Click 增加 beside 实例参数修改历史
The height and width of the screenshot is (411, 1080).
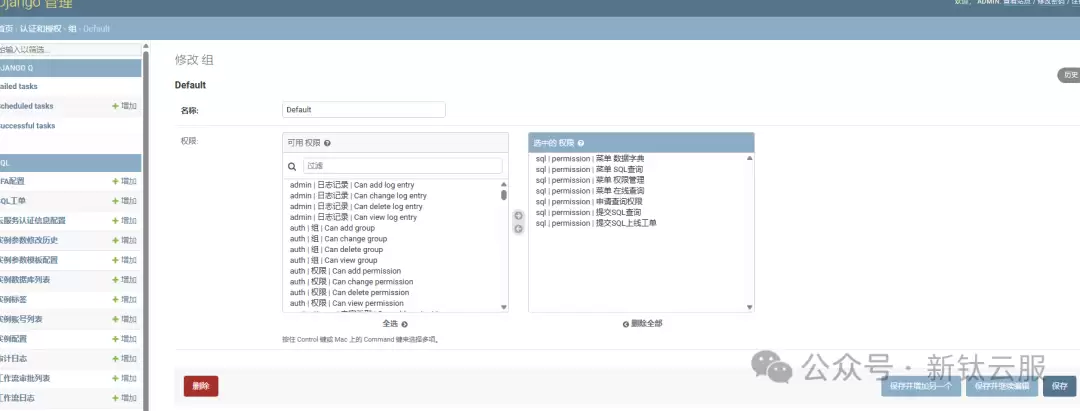click(x=125, y=240)
